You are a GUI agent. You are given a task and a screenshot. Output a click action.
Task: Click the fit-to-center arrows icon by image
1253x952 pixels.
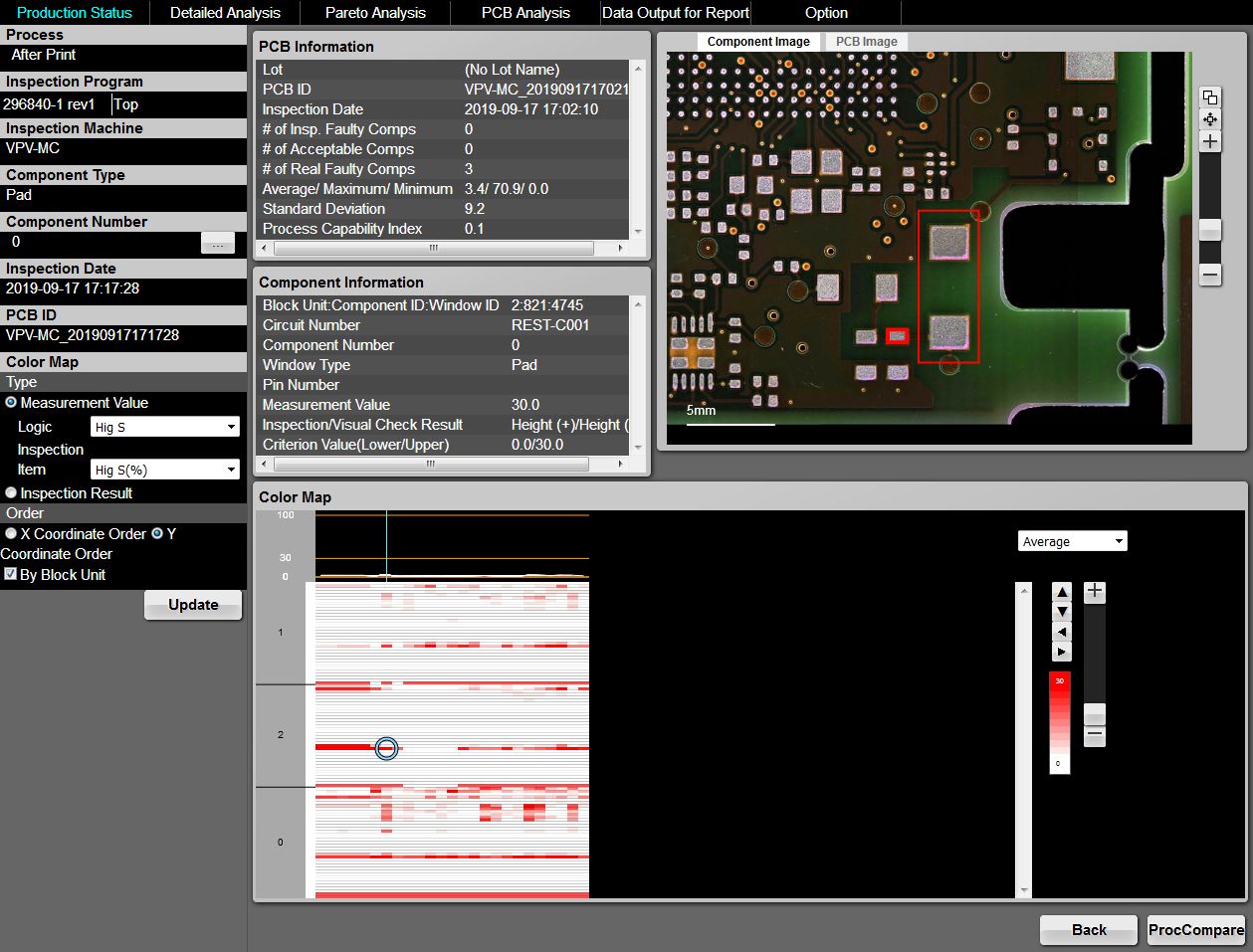coord(1209,119)
